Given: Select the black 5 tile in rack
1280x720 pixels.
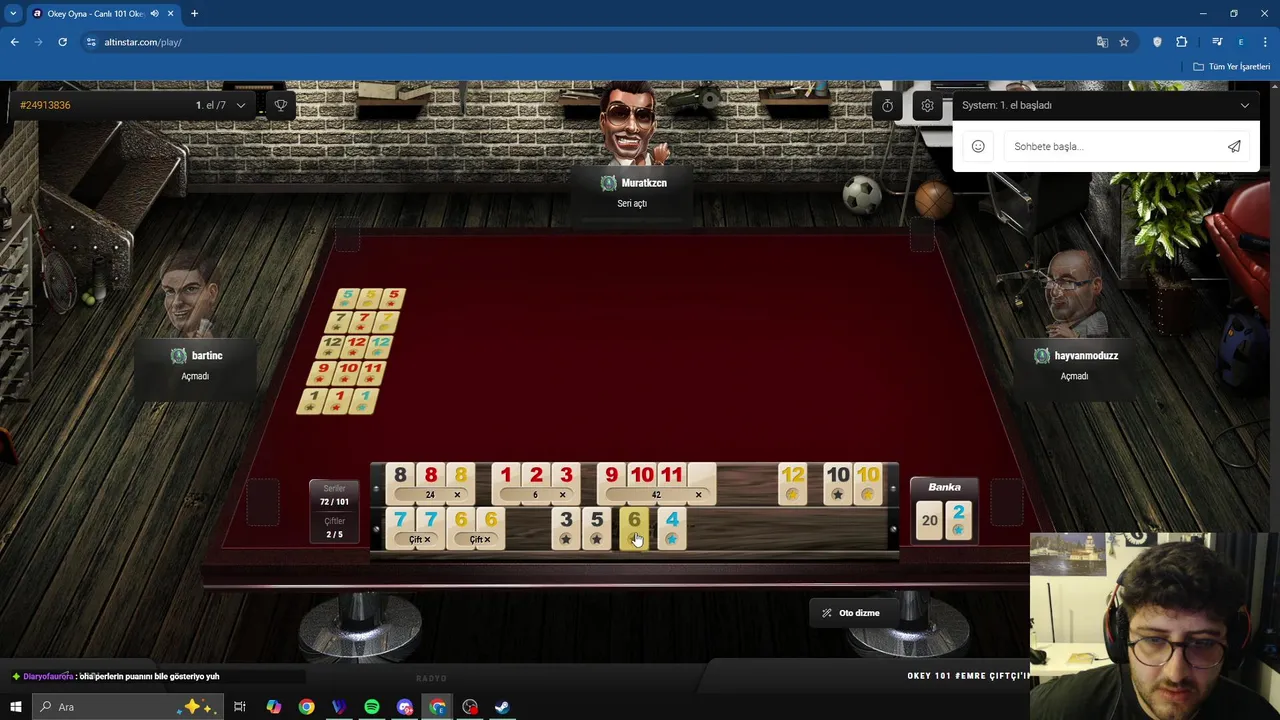Looking at the screenshot, I should pyautogui.click(x=597, y=529).
